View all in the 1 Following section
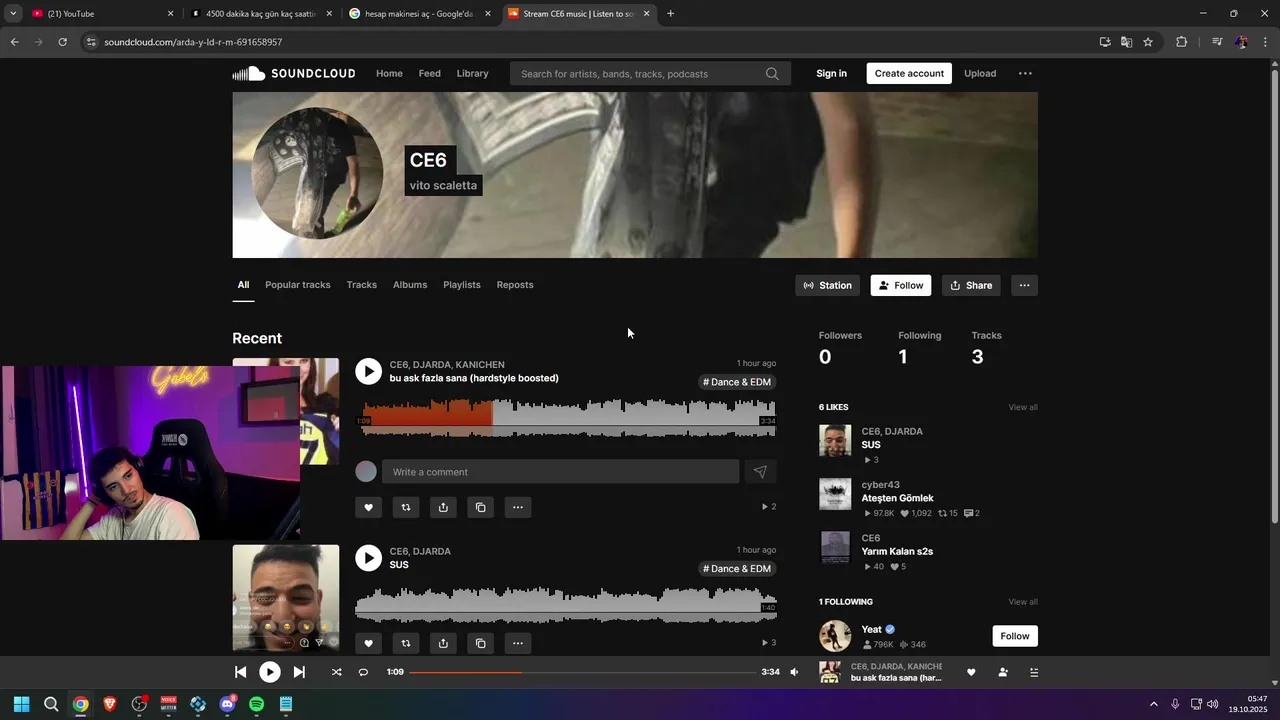Viewport: 1280px width, 720px height. pyautogui.click(x=1022, y=602)
